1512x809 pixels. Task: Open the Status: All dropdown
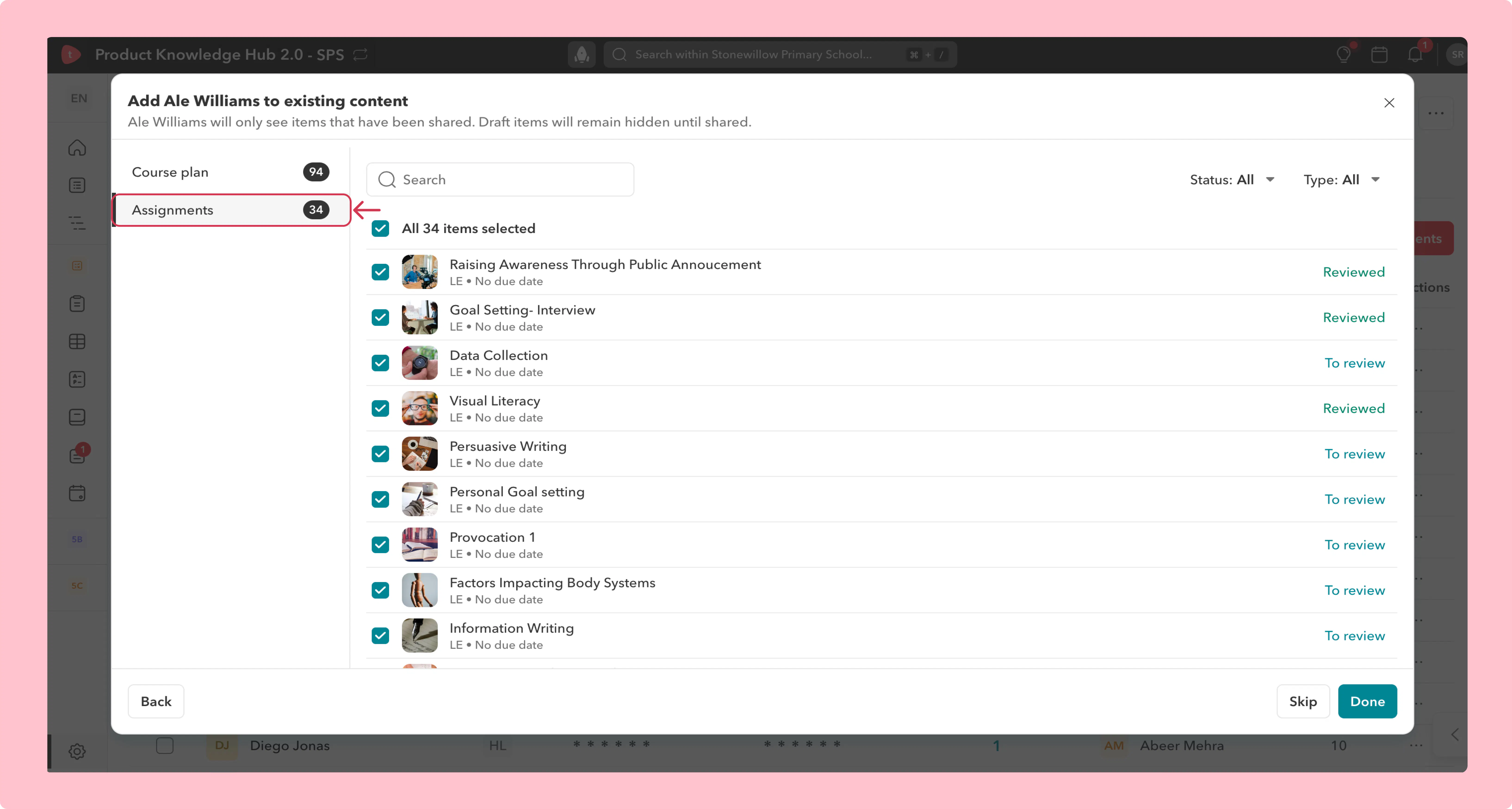click(x=1232, y=180)
